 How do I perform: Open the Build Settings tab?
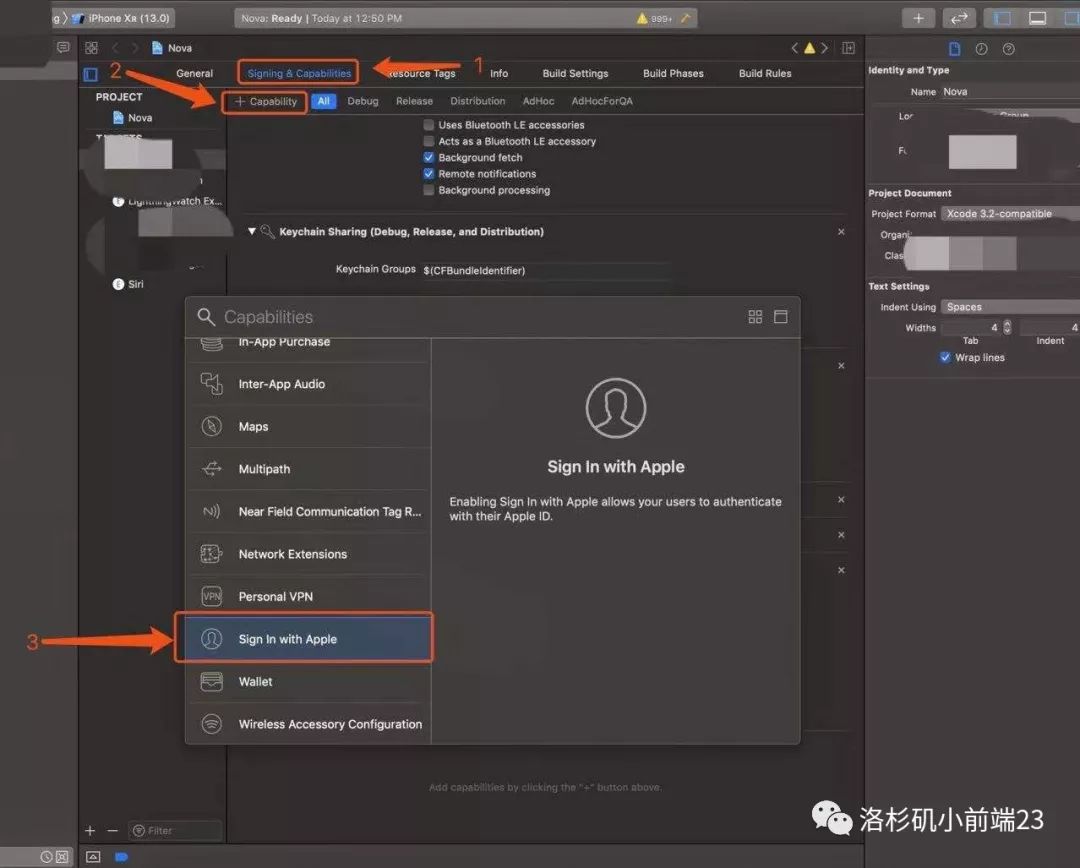tap(575, 73)
